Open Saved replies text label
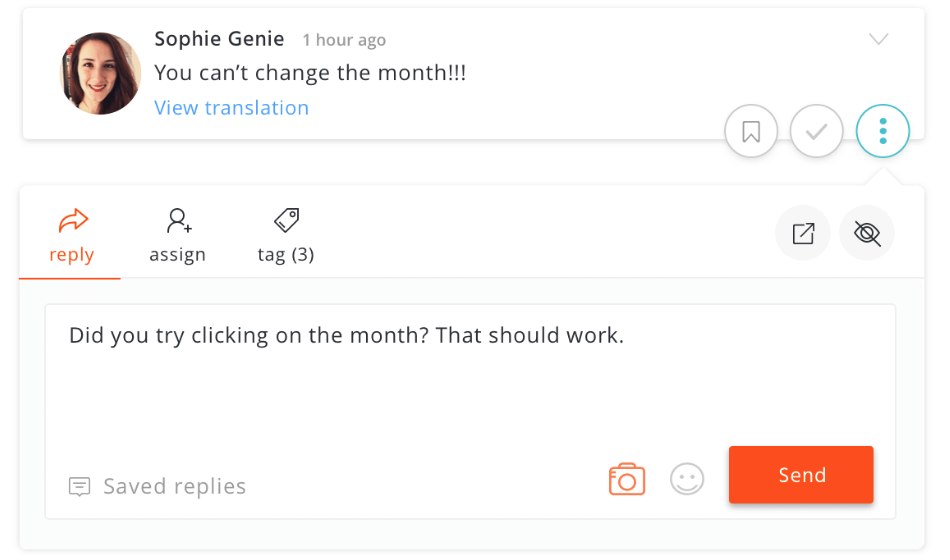 (x=175, y=487)
